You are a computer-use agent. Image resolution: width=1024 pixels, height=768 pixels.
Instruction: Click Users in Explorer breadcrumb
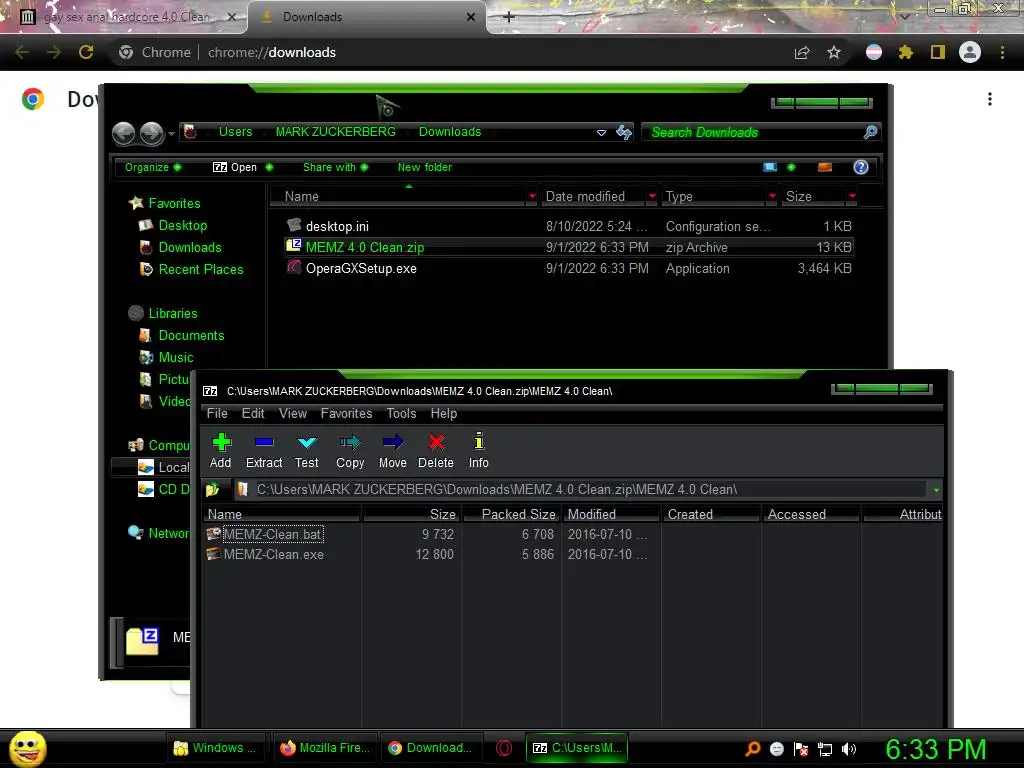click(x=235, y=132)
